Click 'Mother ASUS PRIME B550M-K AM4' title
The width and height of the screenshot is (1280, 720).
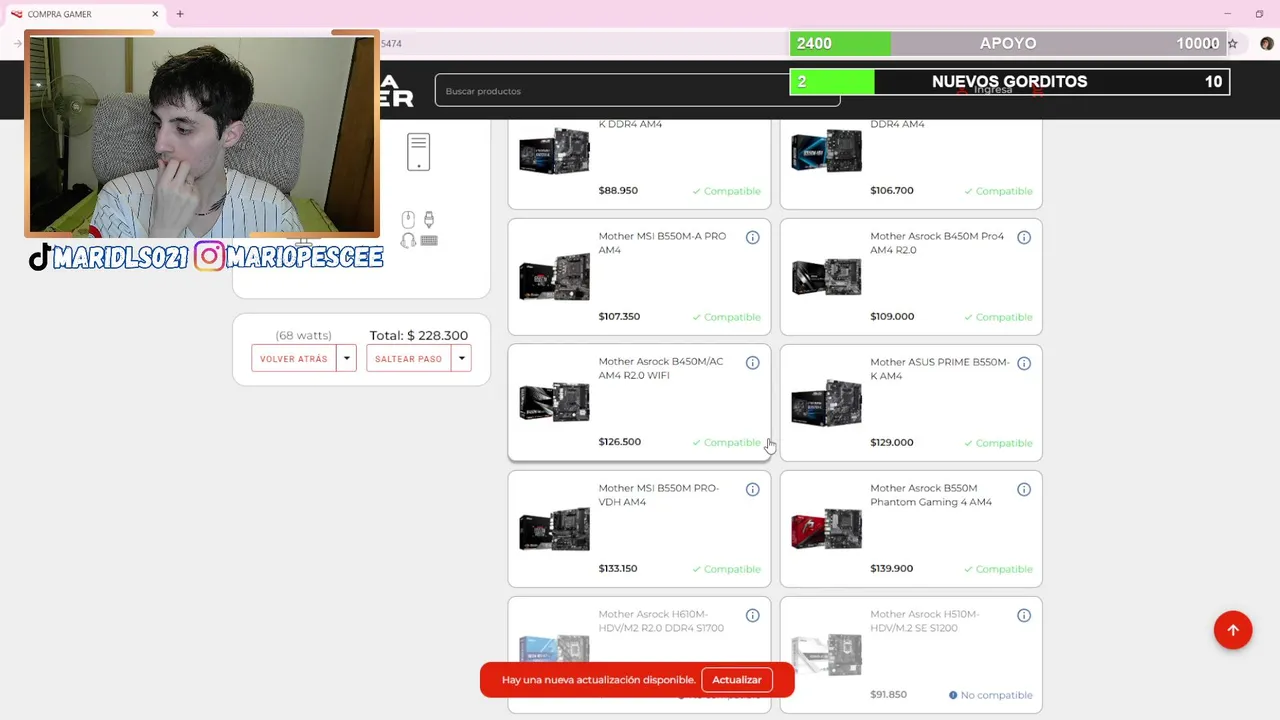point(940,369)
